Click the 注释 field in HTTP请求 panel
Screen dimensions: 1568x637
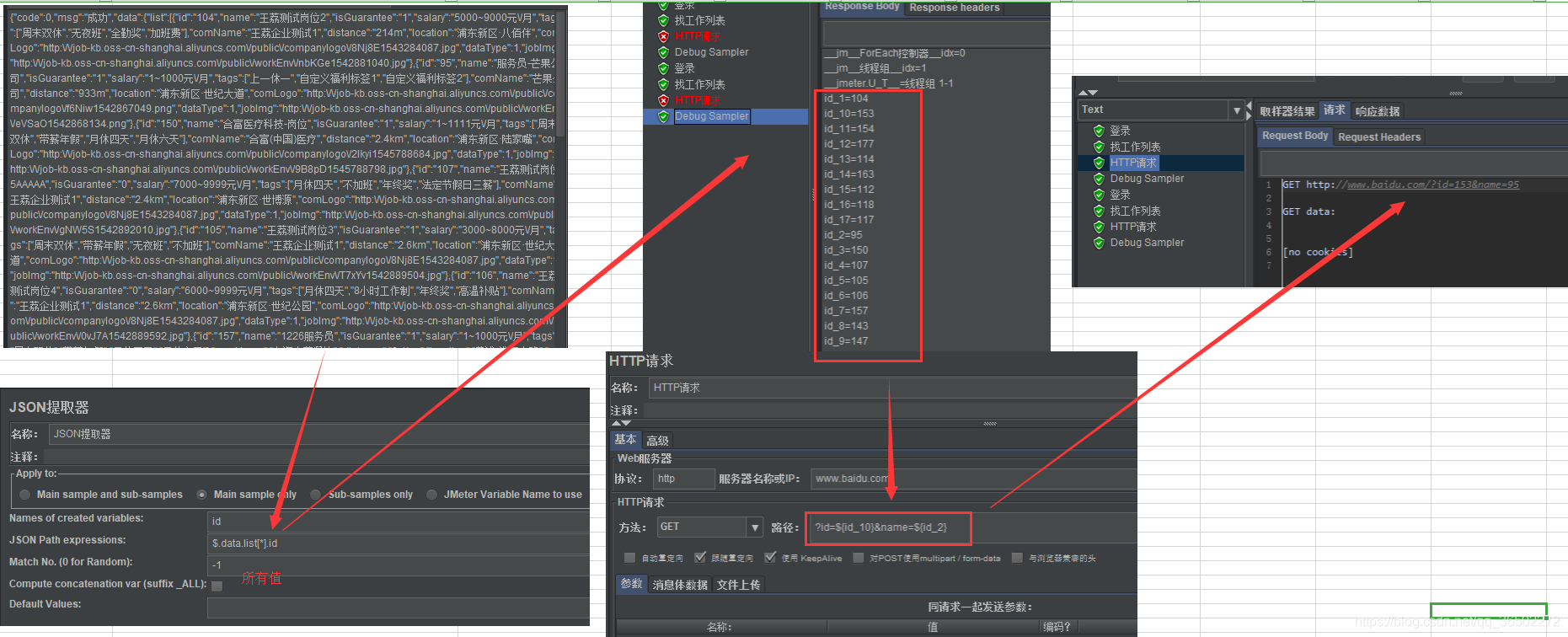pos(890,410)
